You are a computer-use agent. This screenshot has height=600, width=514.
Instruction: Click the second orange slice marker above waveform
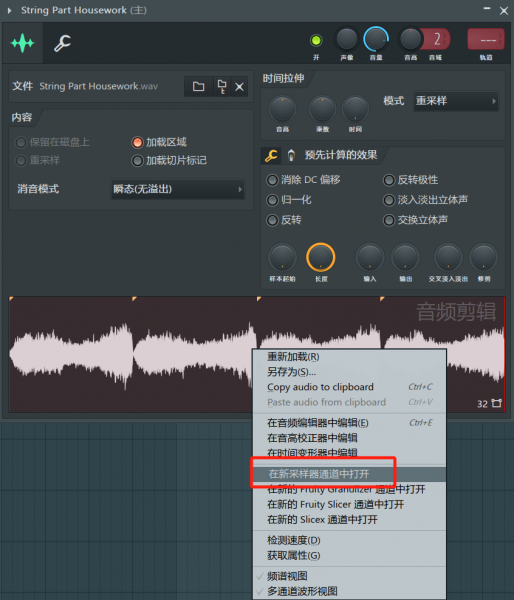click(x=134, y=299)
